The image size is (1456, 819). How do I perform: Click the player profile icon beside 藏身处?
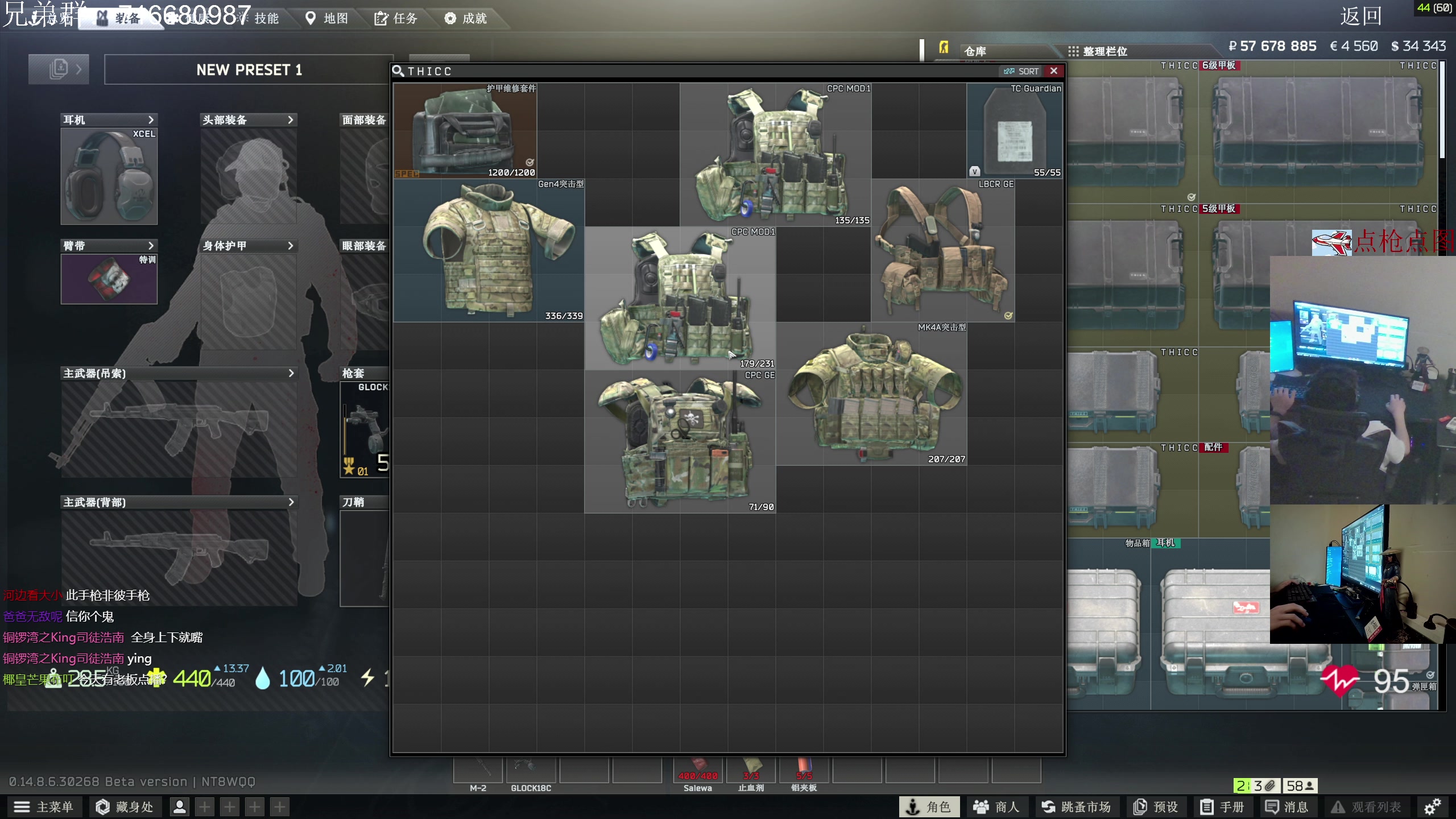tap(180, 806)
